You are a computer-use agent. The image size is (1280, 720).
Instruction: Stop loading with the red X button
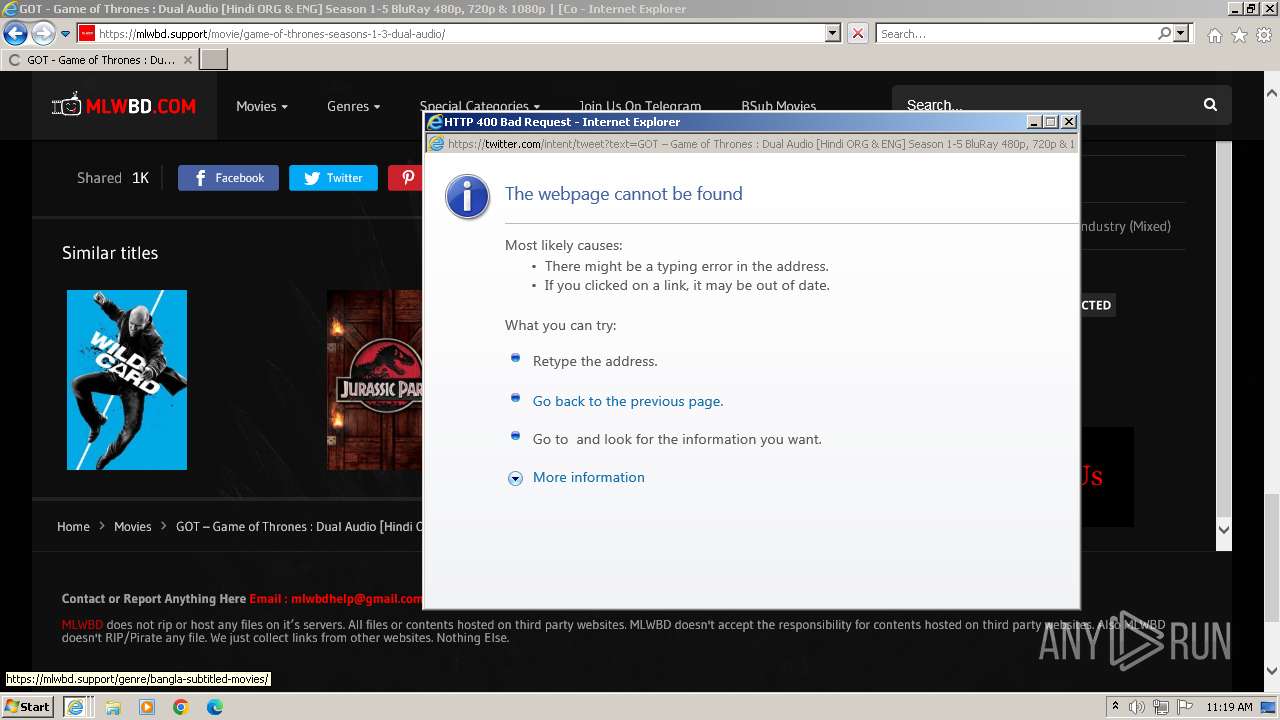coord(857,33)
